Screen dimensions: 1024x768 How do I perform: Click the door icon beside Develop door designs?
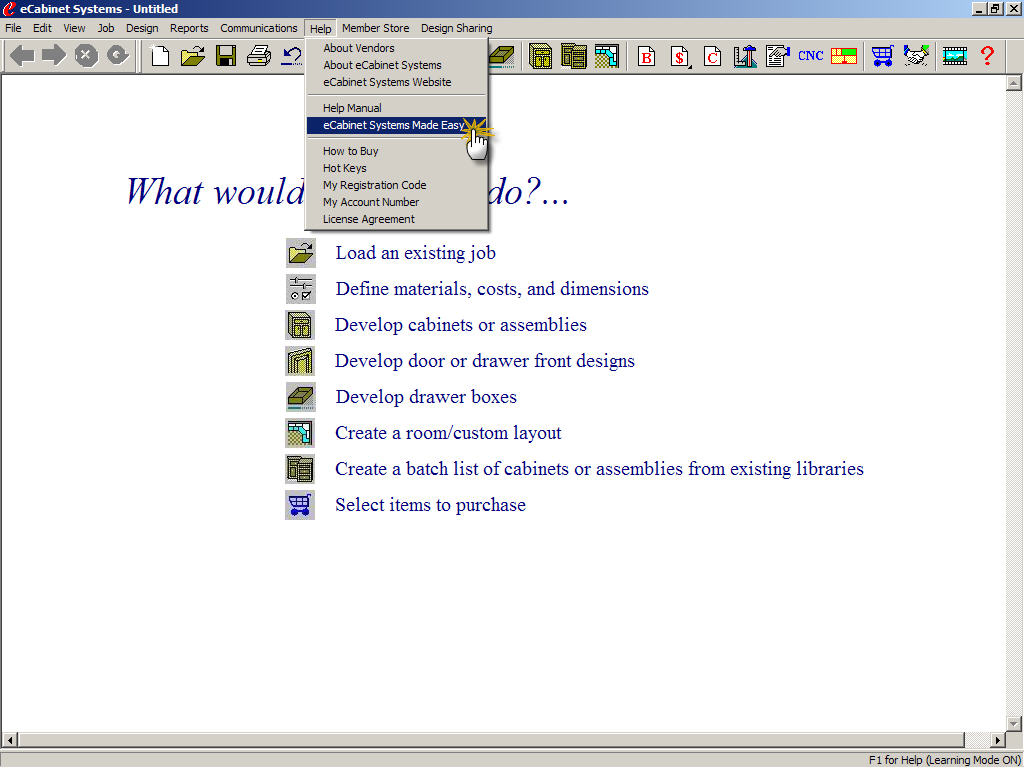pyautogui.click(x=300, y=360)
